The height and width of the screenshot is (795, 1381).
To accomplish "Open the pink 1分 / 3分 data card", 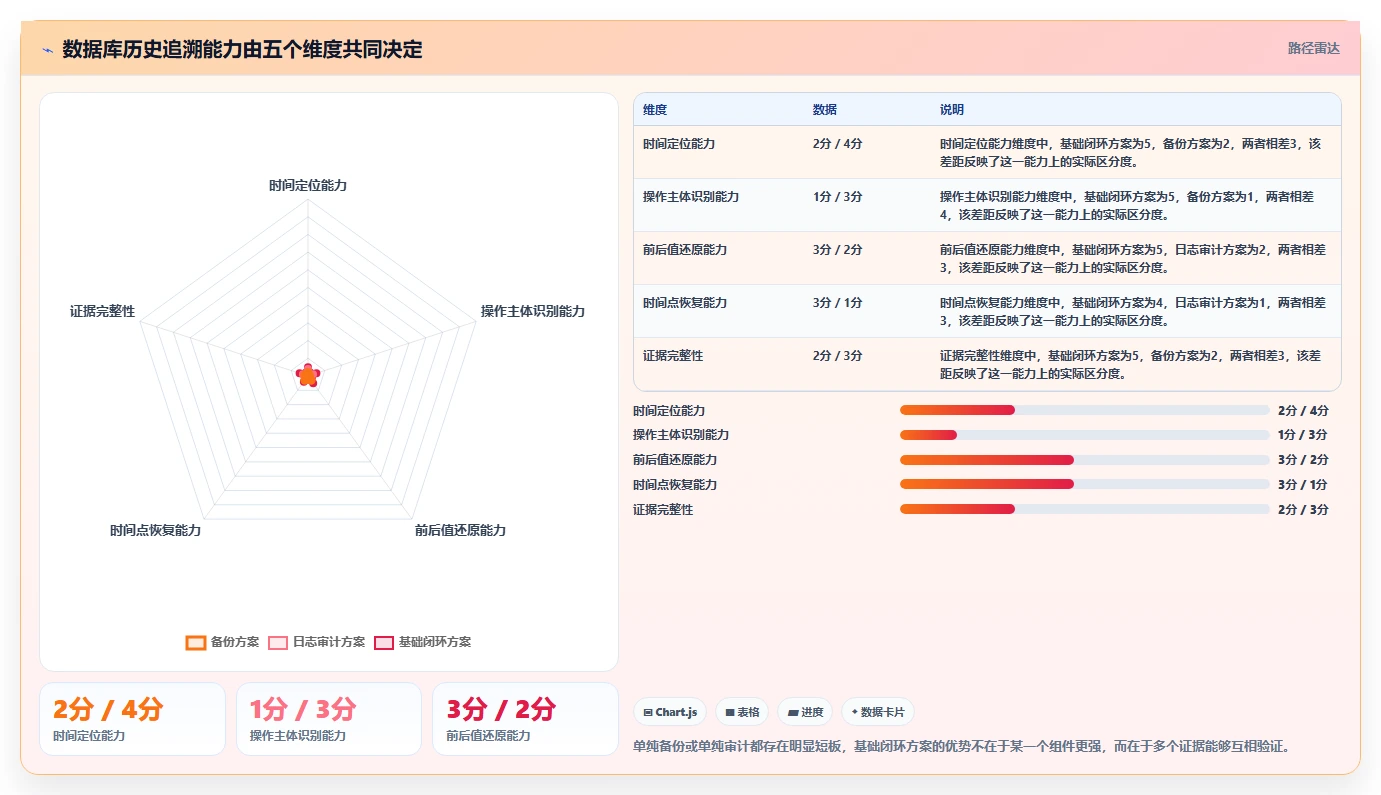I will tap(329, 719).
